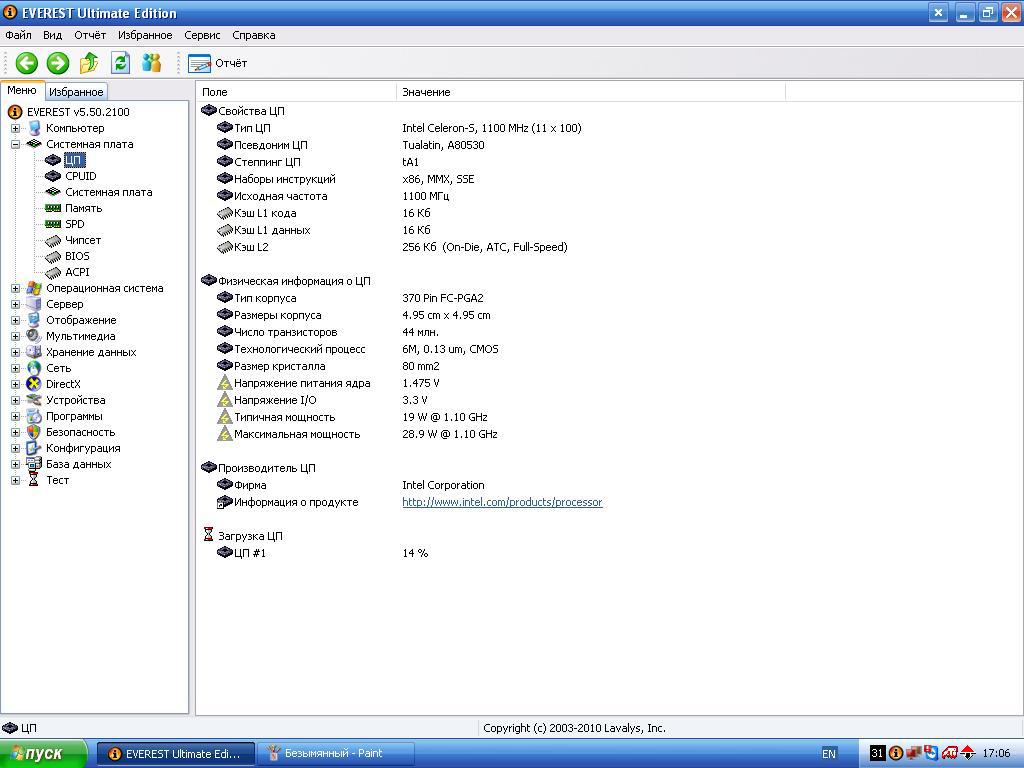Click the Мультимедиа speaker icon
The image size is (1024, 768).
click(34, 336)
